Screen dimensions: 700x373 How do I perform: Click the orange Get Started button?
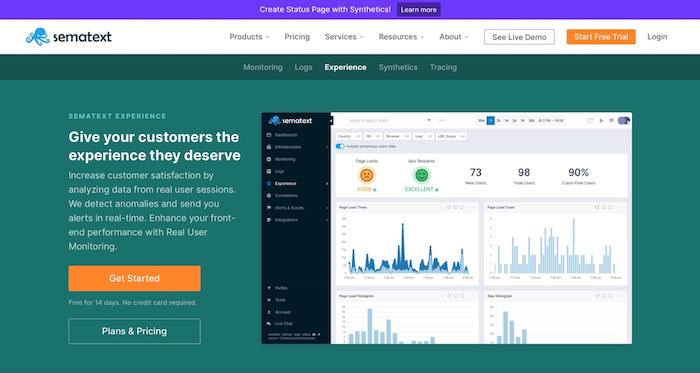pyautogui.click(x=134, y=278)
